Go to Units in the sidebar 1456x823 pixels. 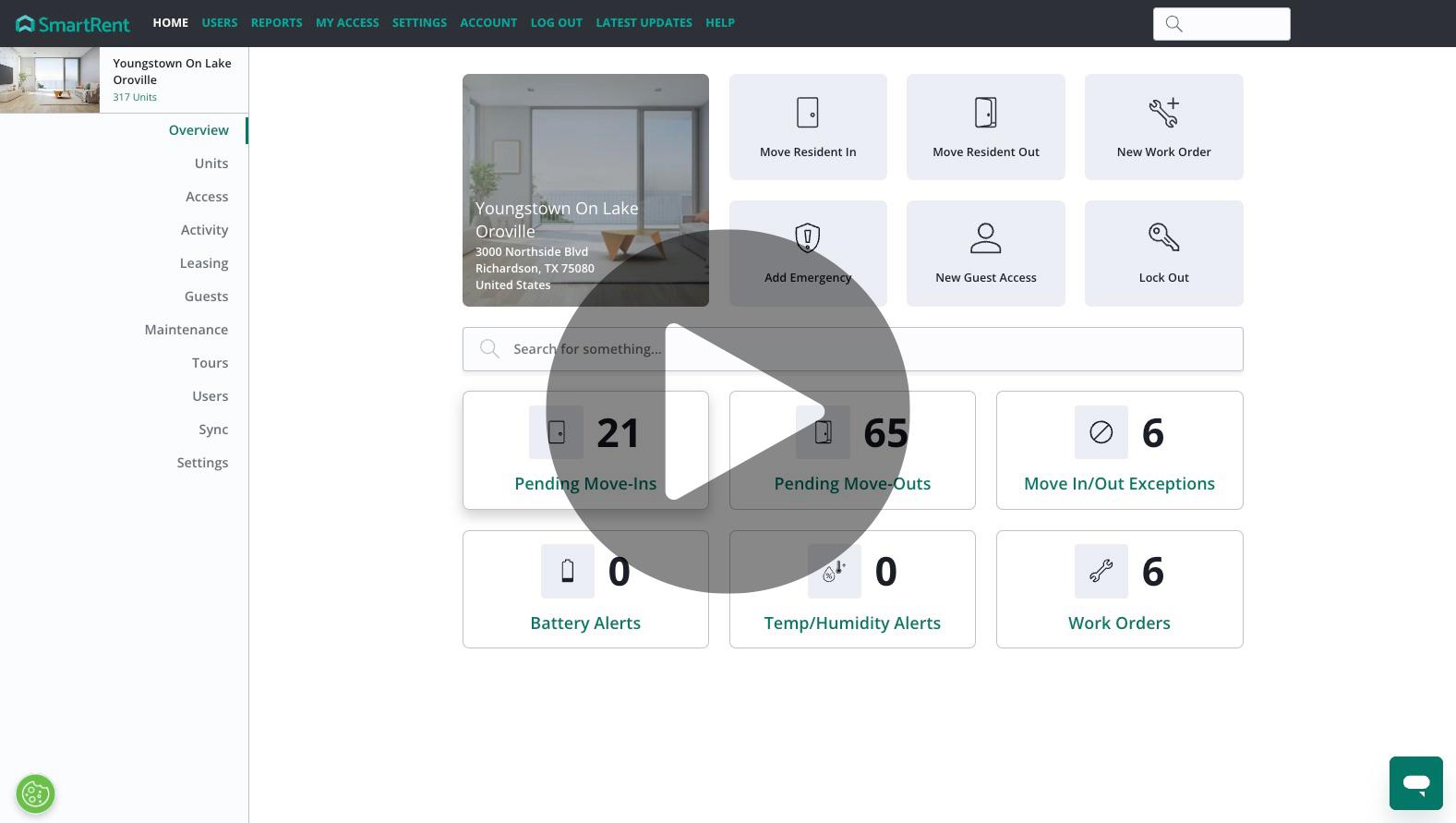(x=211, y=163)
